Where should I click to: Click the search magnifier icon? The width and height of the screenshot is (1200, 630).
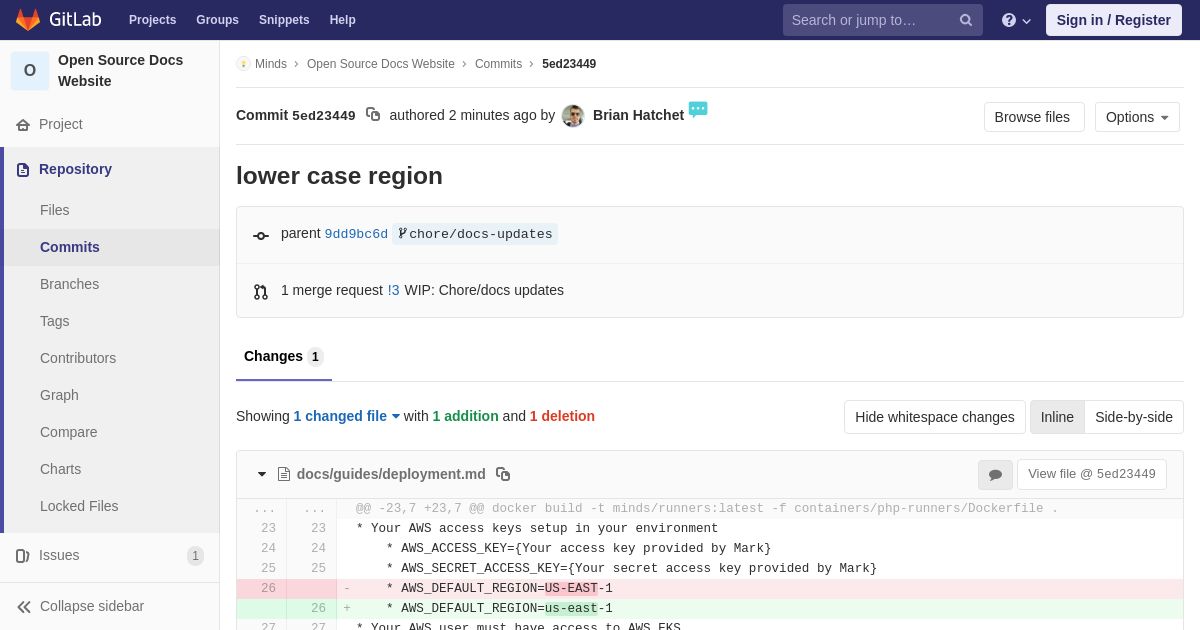pos(965,20)
